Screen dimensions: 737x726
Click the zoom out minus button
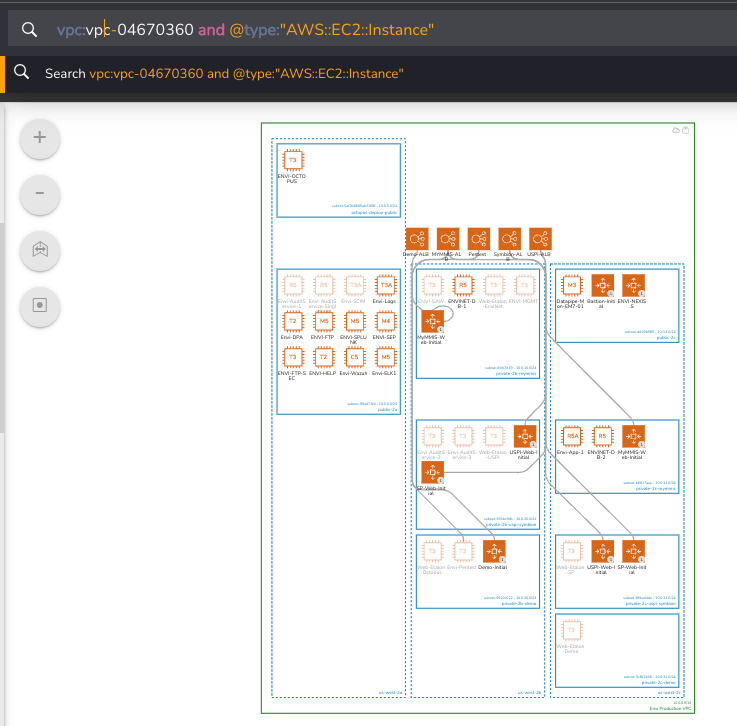(40, 193)
